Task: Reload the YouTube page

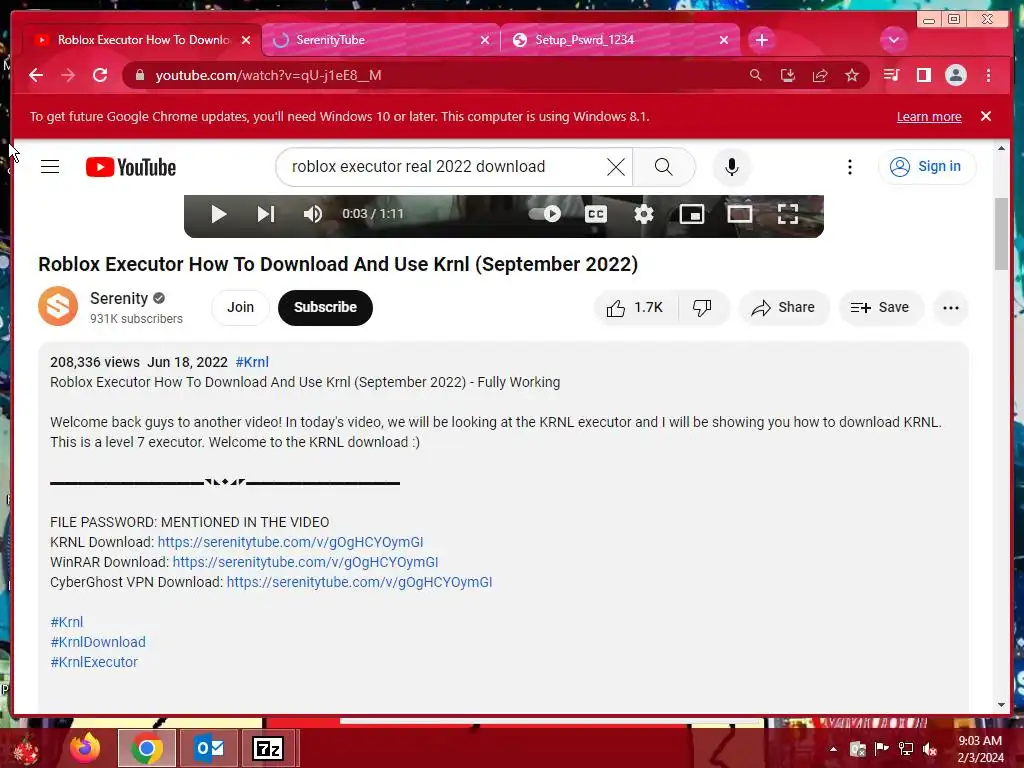Action: [100, 75]
